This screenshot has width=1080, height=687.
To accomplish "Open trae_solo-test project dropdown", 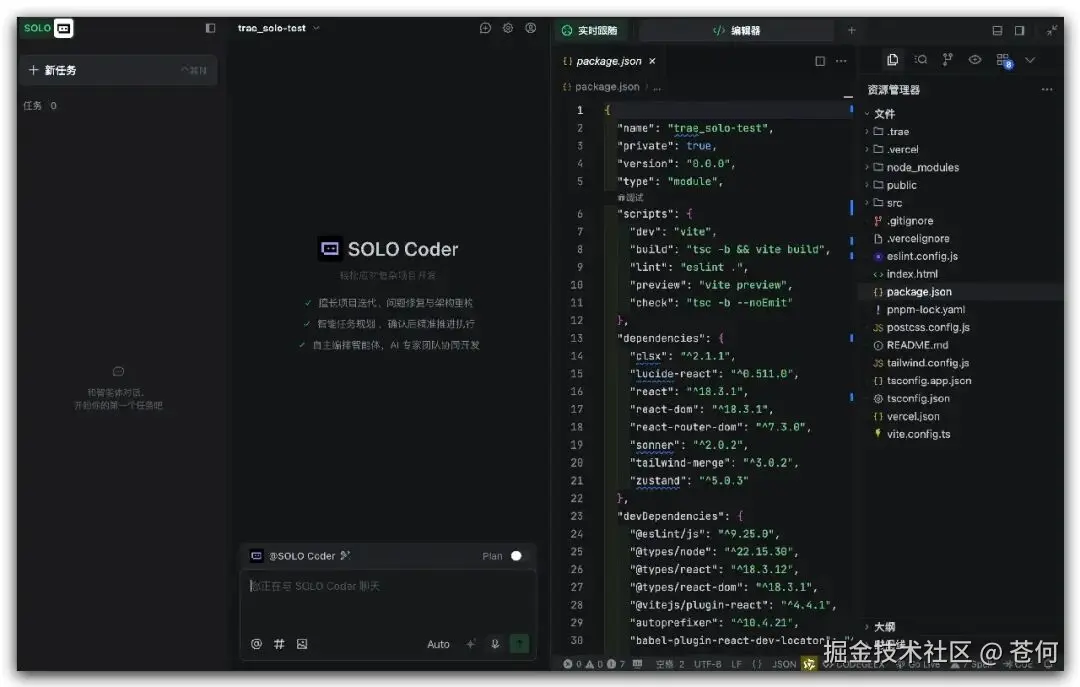I will [278, 28].
